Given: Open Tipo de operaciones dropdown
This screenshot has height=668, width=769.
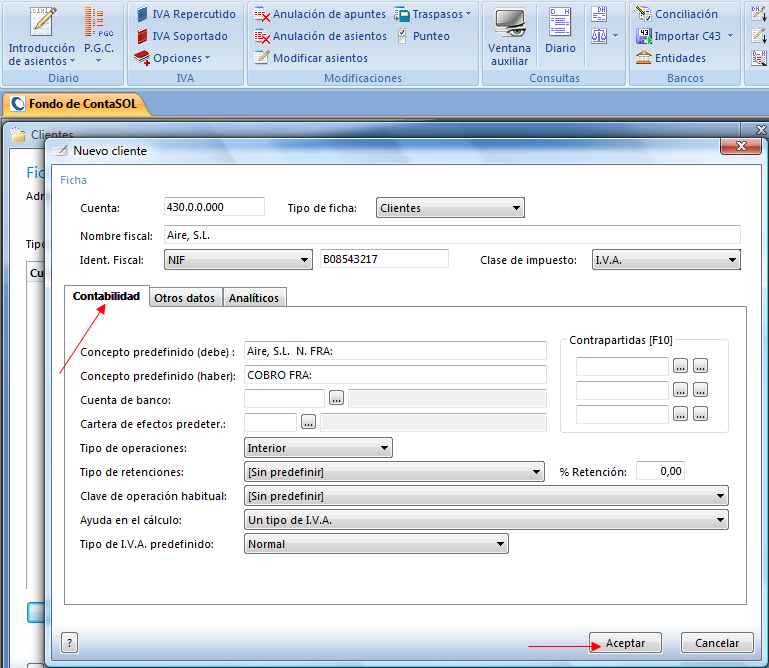Looking at the screenshot, I should point(318,448).
